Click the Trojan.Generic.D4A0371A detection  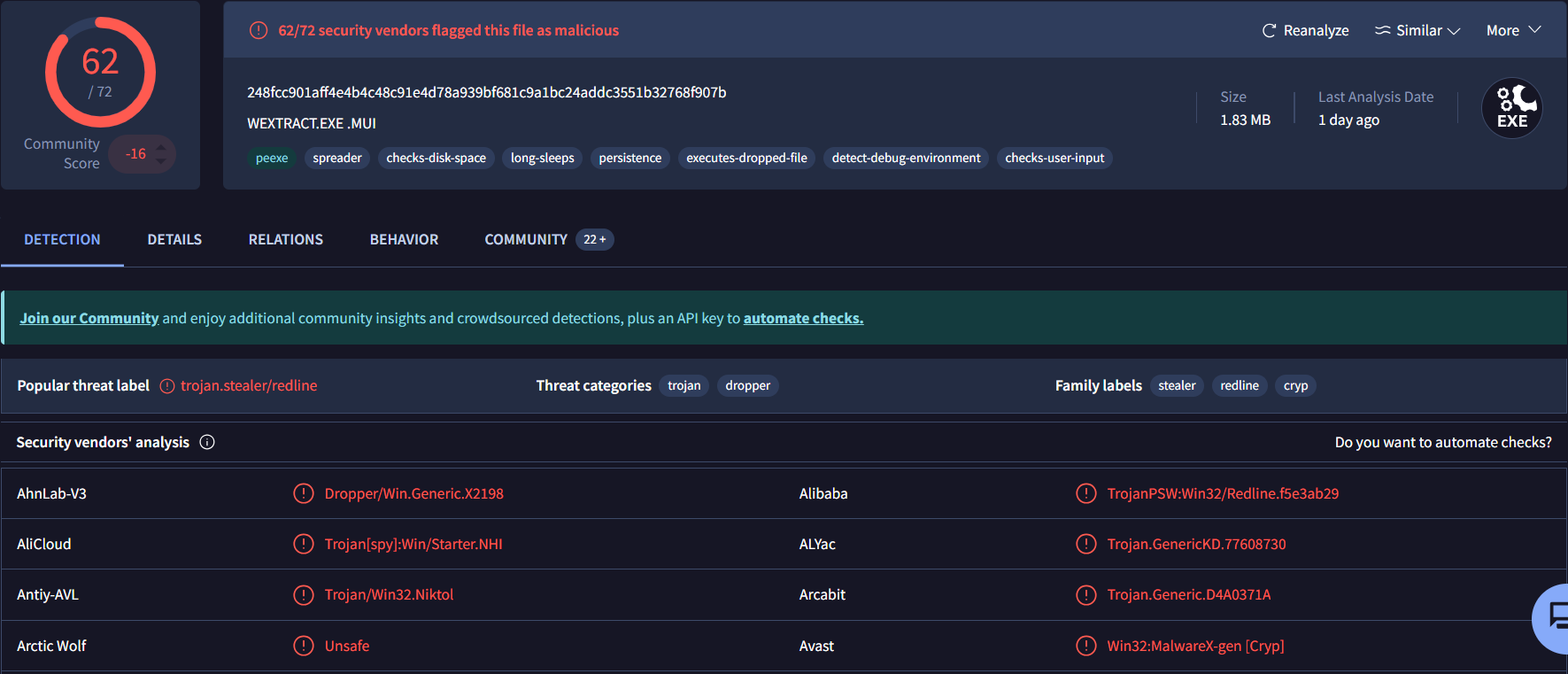point(1189,594)
